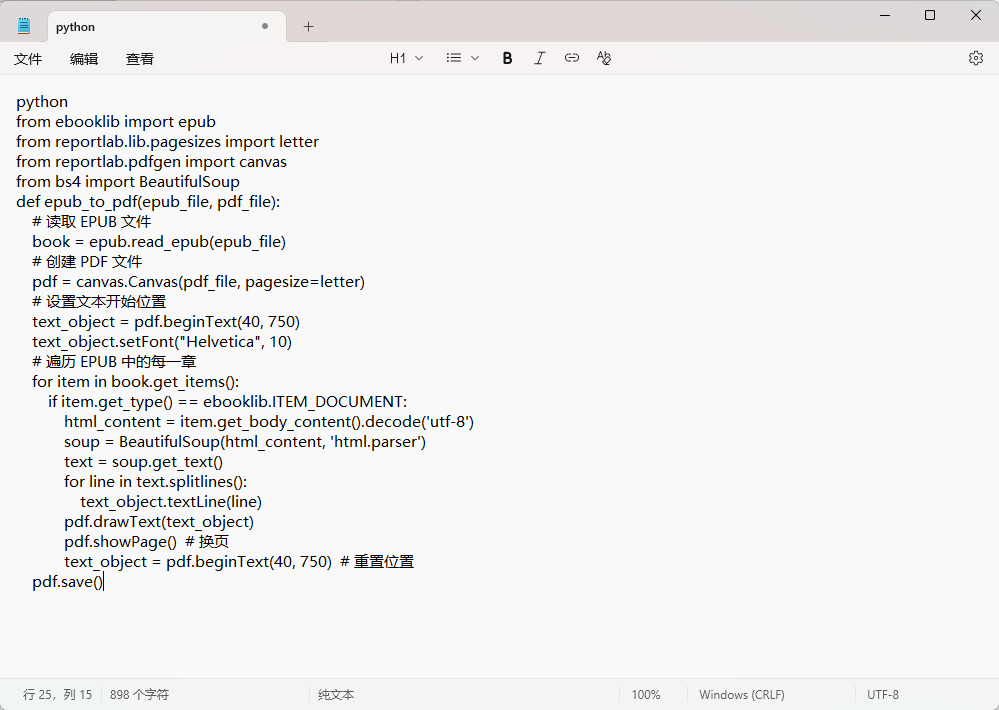Add a new tab with plus button
Image resolution: width=999 pixels, height=710 pixels.
[x=308, y=27]
